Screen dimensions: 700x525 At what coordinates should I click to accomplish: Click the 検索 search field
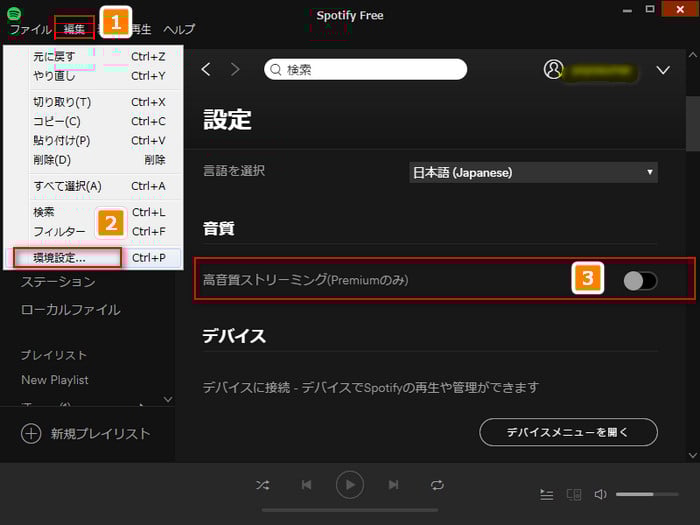(x=366, y=69)
